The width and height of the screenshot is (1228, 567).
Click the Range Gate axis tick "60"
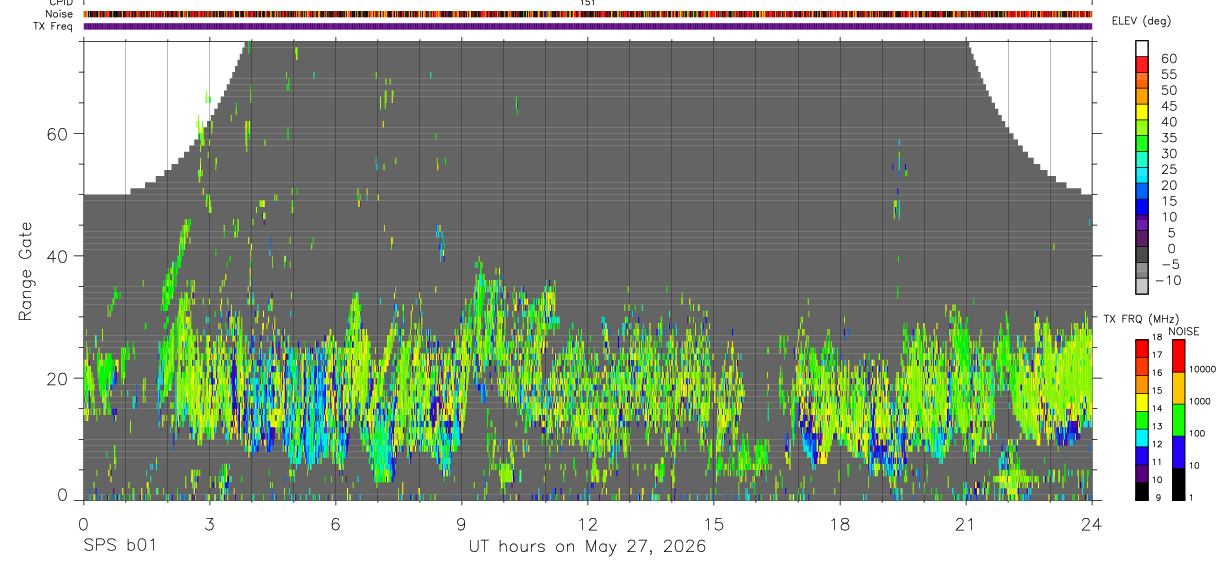58,133
